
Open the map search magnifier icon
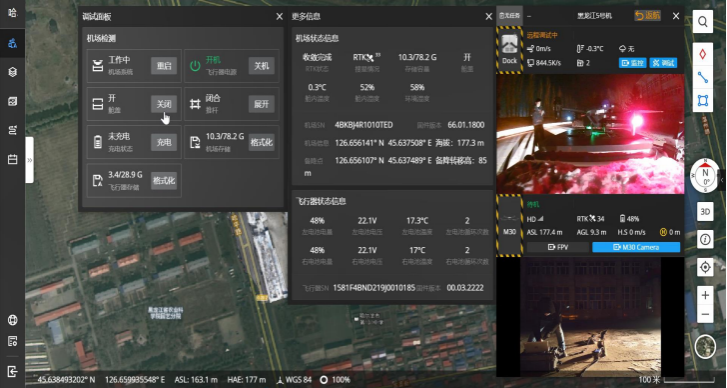(703, 22)
